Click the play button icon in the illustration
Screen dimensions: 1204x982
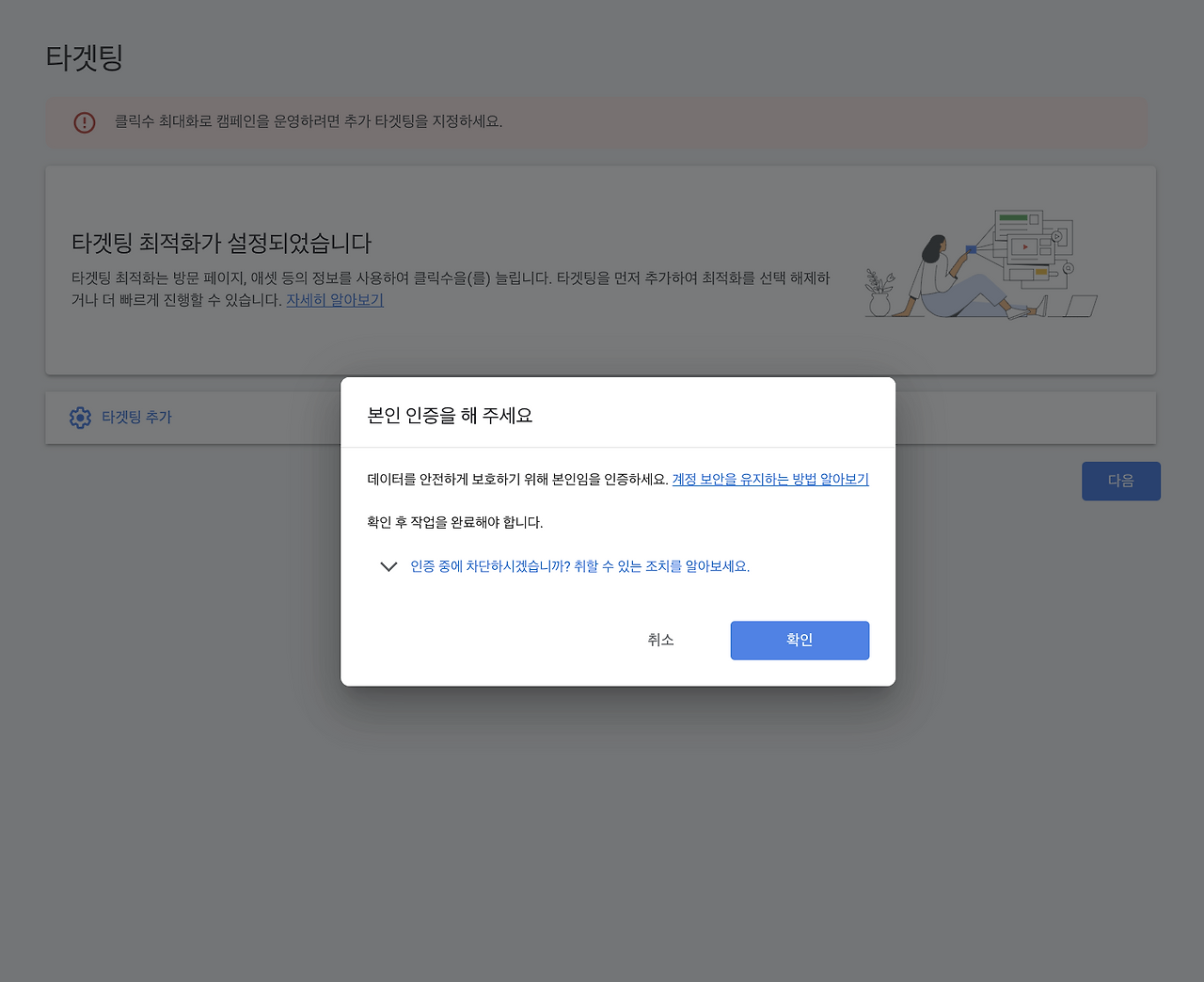tap(1025, 246)
